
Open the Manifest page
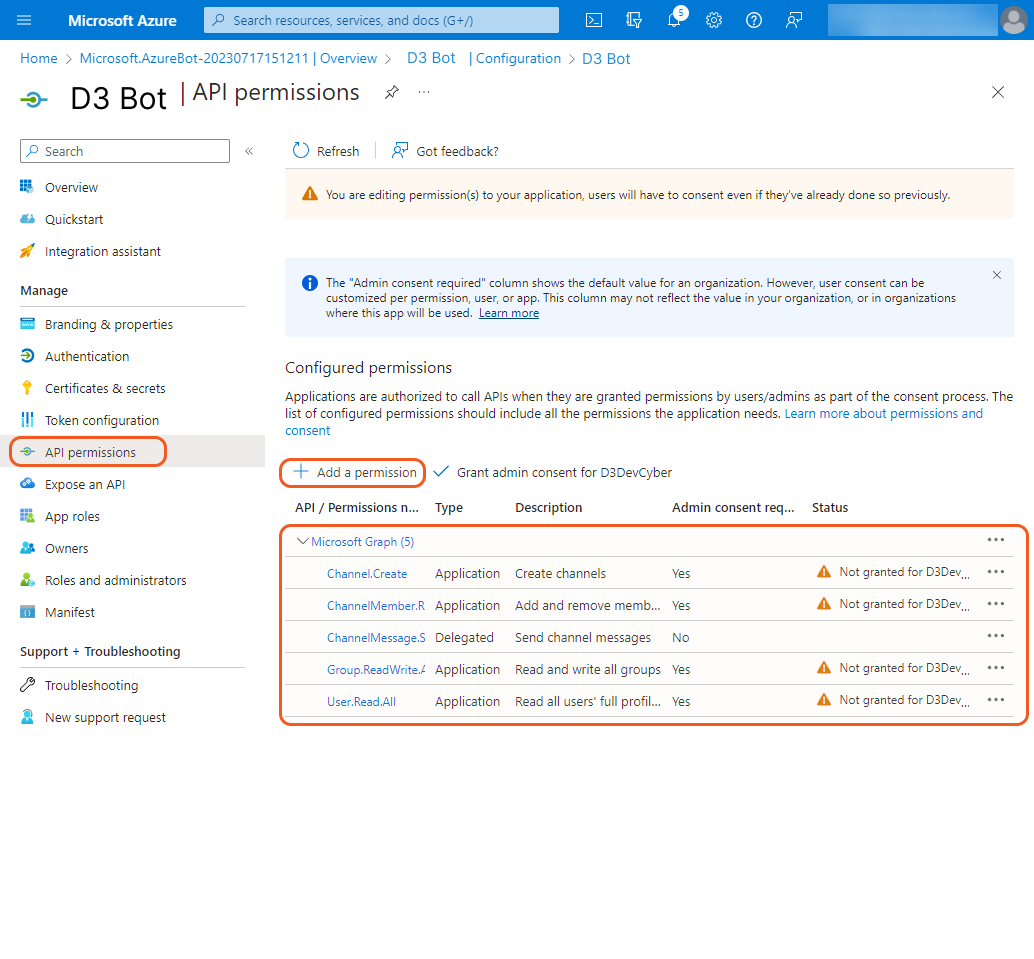pyautogui.click(x=69, y=612)
